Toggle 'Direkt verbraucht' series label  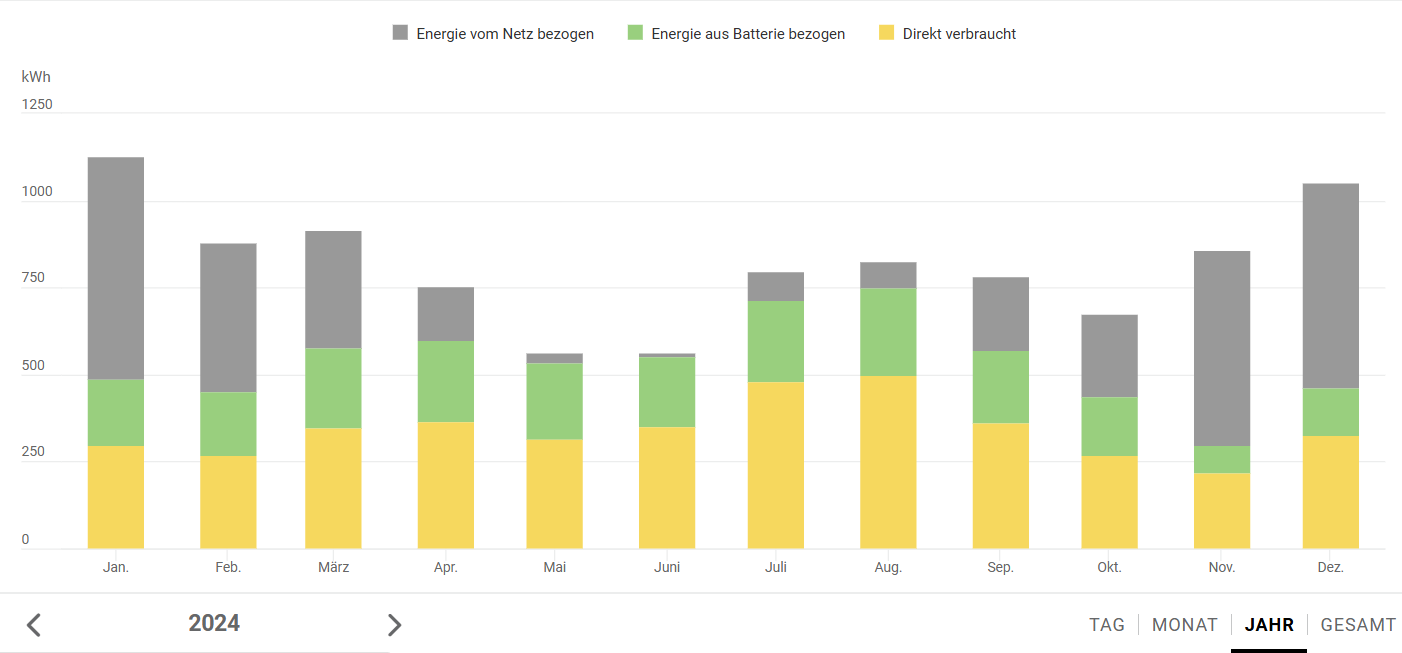click(x=959, y=34)
